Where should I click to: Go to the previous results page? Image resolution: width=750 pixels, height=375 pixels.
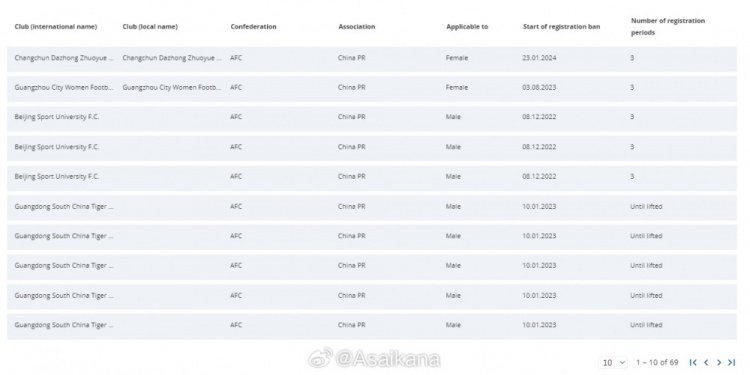[x=706, y=363]
